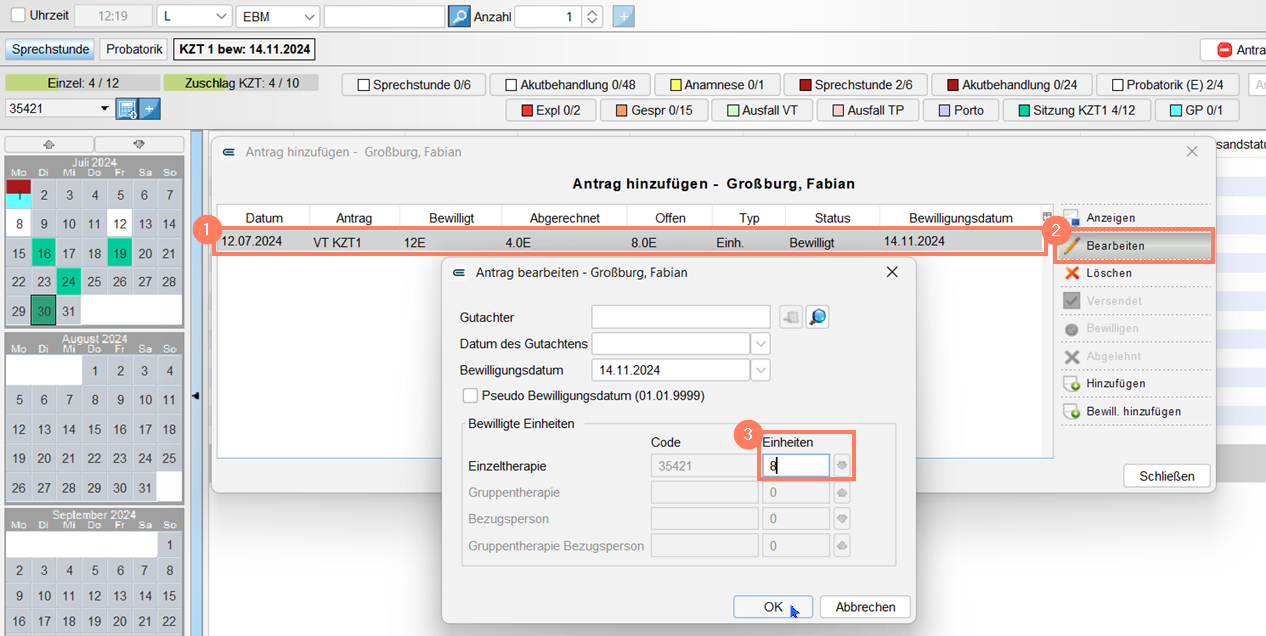This screenshot has height=636, width=1266.
Task: Click the blue plus button after Anzahl
Action: click(622, 16)
